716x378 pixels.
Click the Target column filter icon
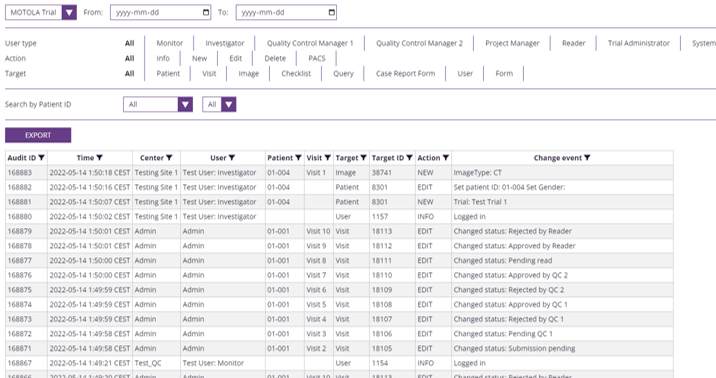pos(363,158)
